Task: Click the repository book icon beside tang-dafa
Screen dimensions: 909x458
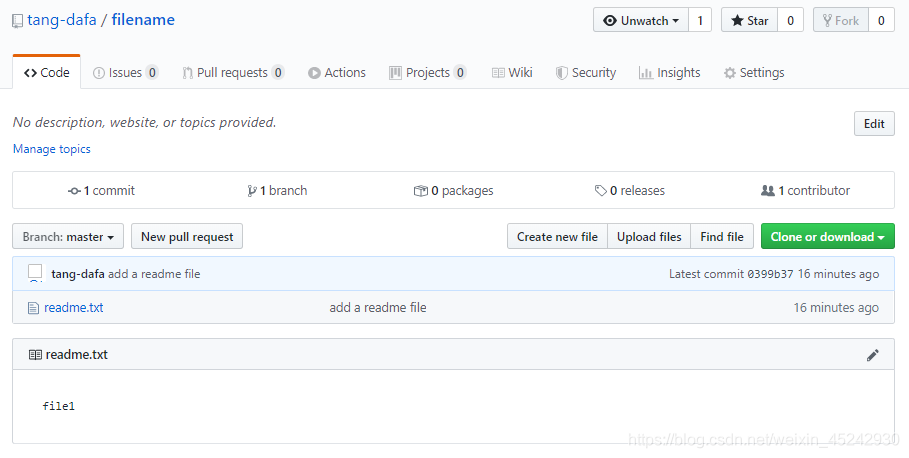Action: pos(18,21)
